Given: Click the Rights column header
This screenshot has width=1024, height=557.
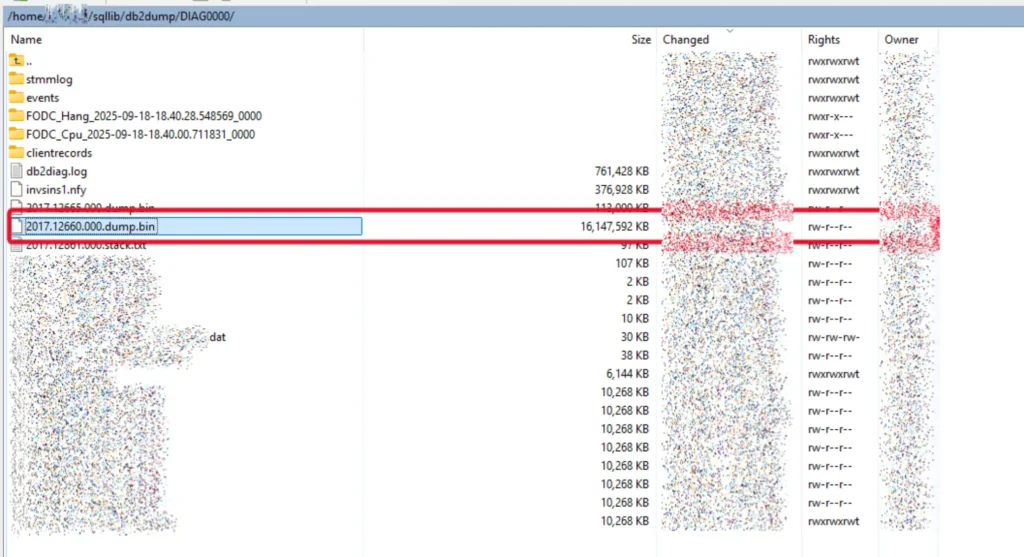Looking at the screenshot, I should click(824, 40).
